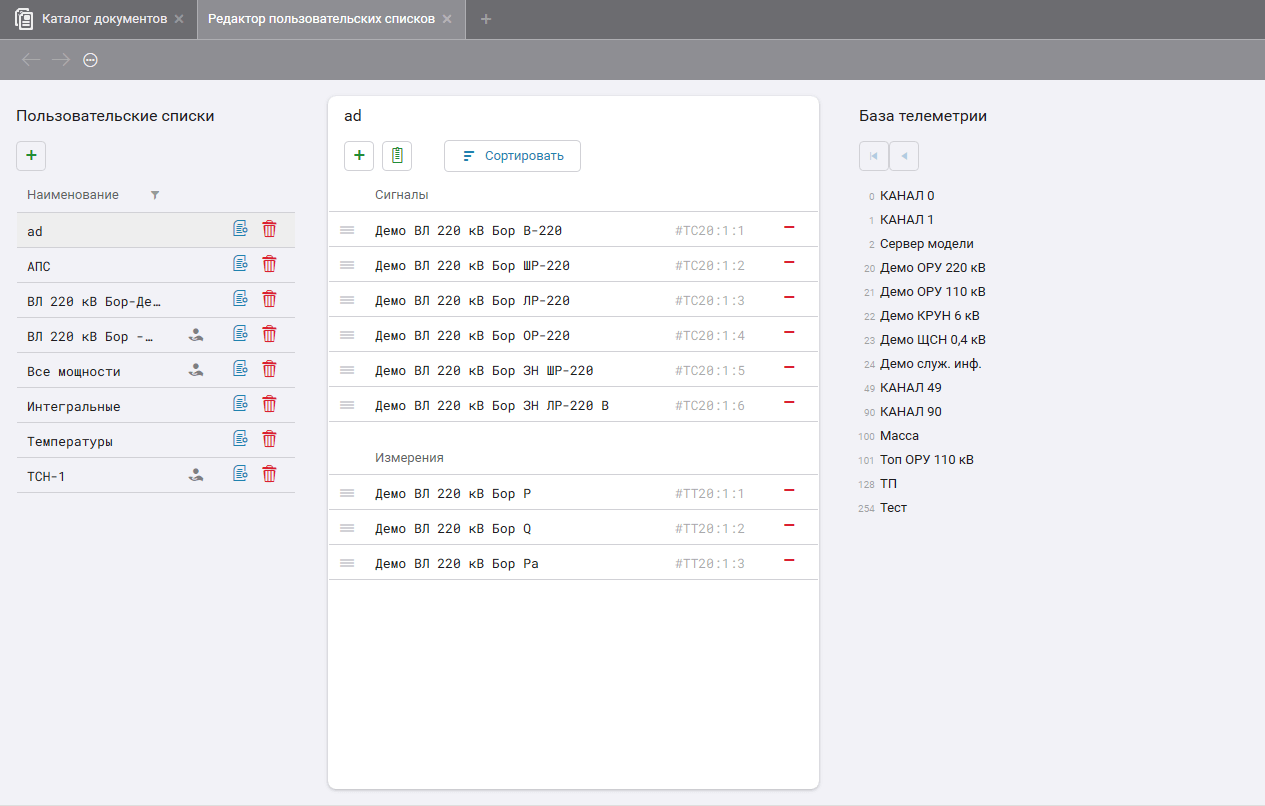Remove the measurement 'Демо ВЛ 220 кВ Бор Q'
This screenshot has width=1265, height=806.
click(789, 526)
